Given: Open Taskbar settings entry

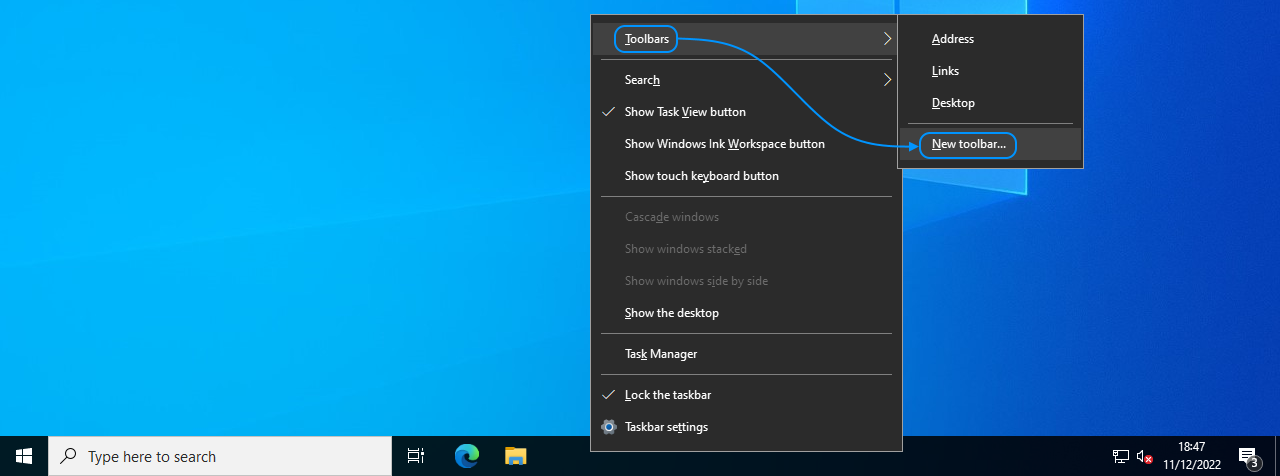Looking at the screenshot, I should click(x=746, y=427).
